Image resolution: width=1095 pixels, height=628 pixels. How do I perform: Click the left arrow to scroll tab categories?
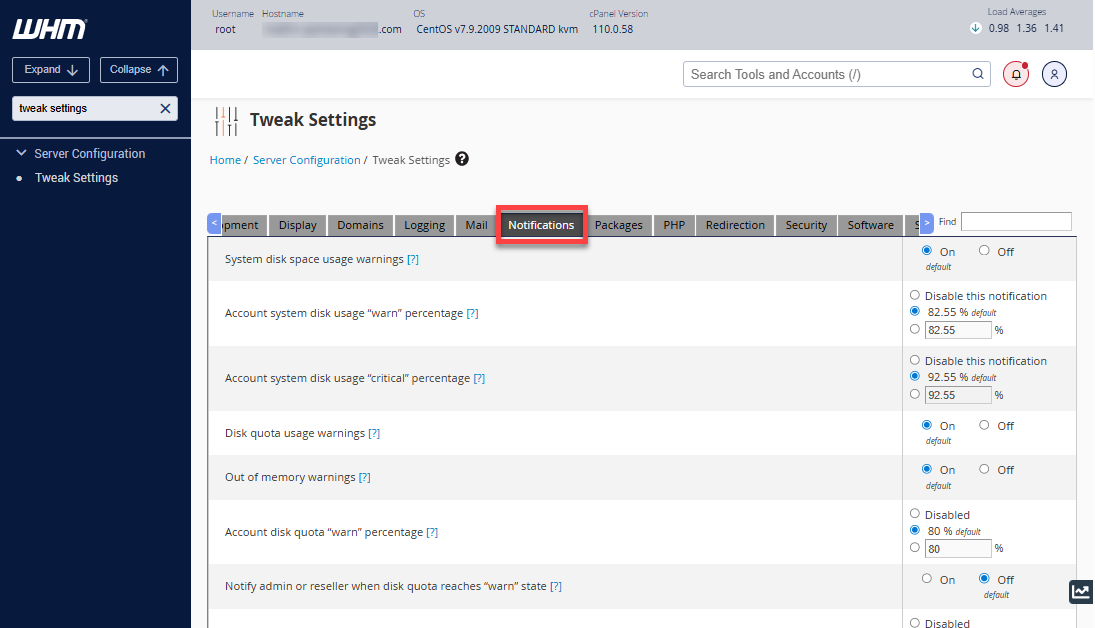(x=213, y=224)
